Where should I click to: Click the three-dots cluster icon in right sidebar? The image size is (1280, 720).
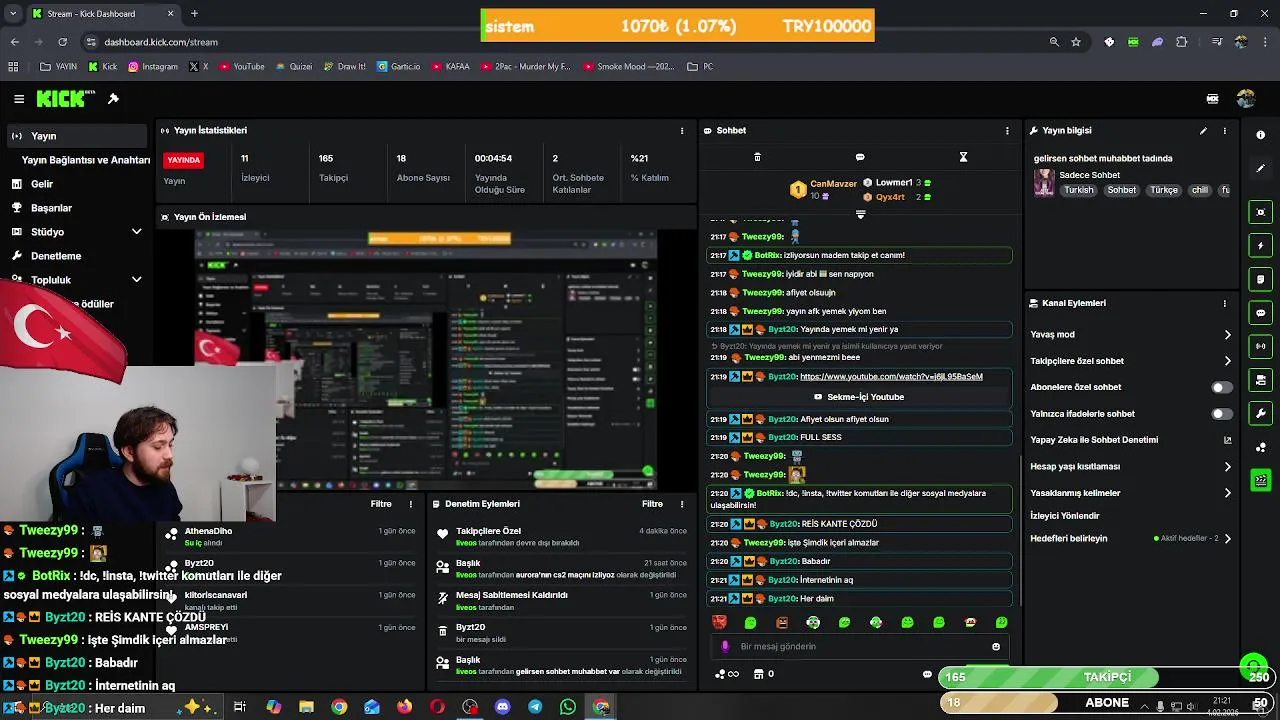[x=1260, y=447]
